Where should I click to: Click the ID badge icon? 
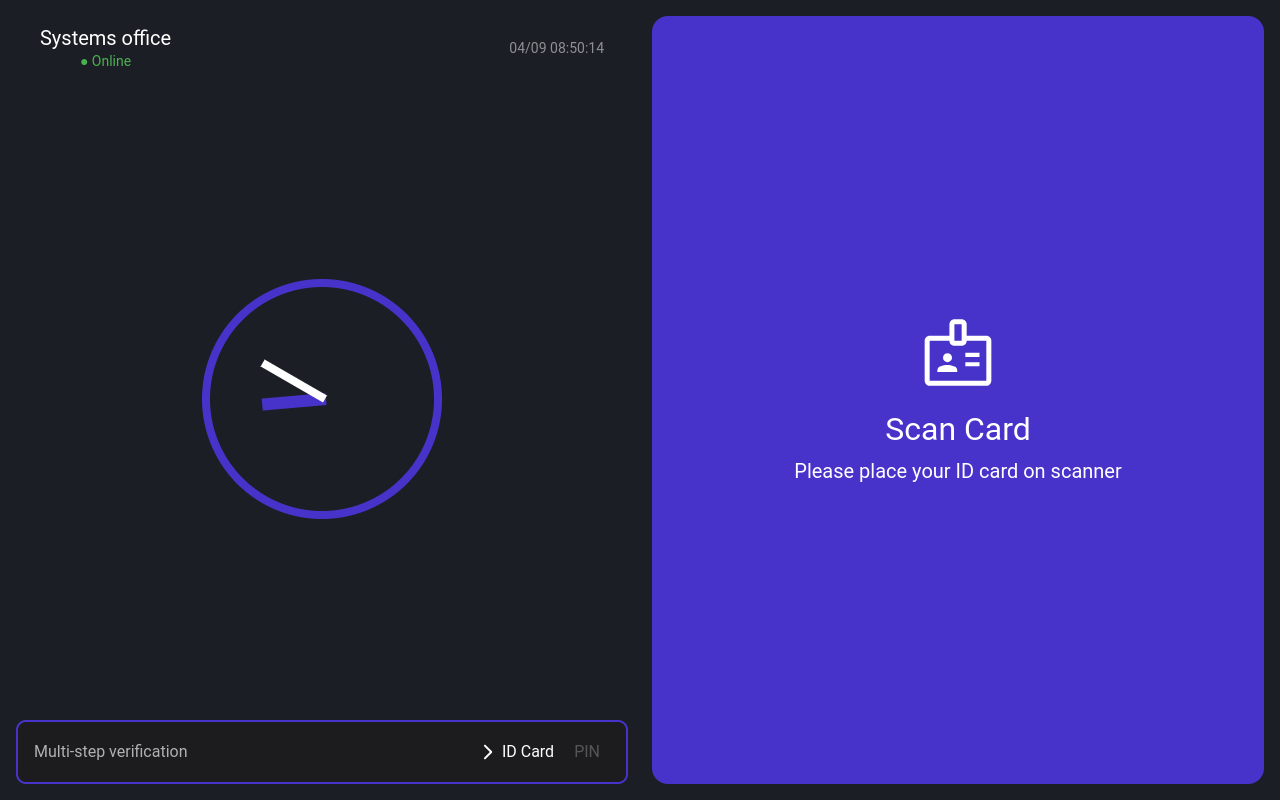point(957,353)
